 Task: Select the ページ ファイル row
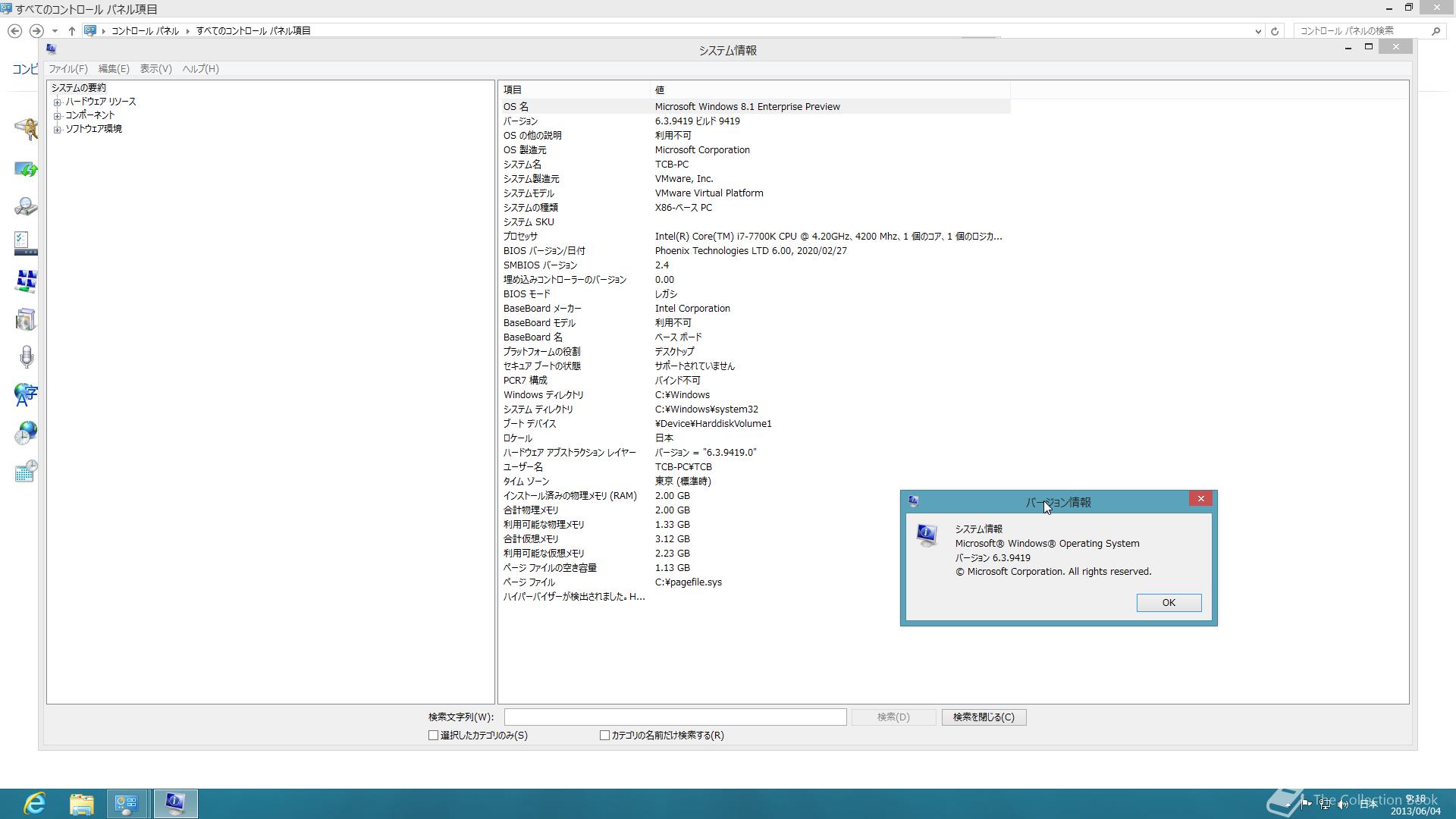pyautogui.click(x=755, y=582)
